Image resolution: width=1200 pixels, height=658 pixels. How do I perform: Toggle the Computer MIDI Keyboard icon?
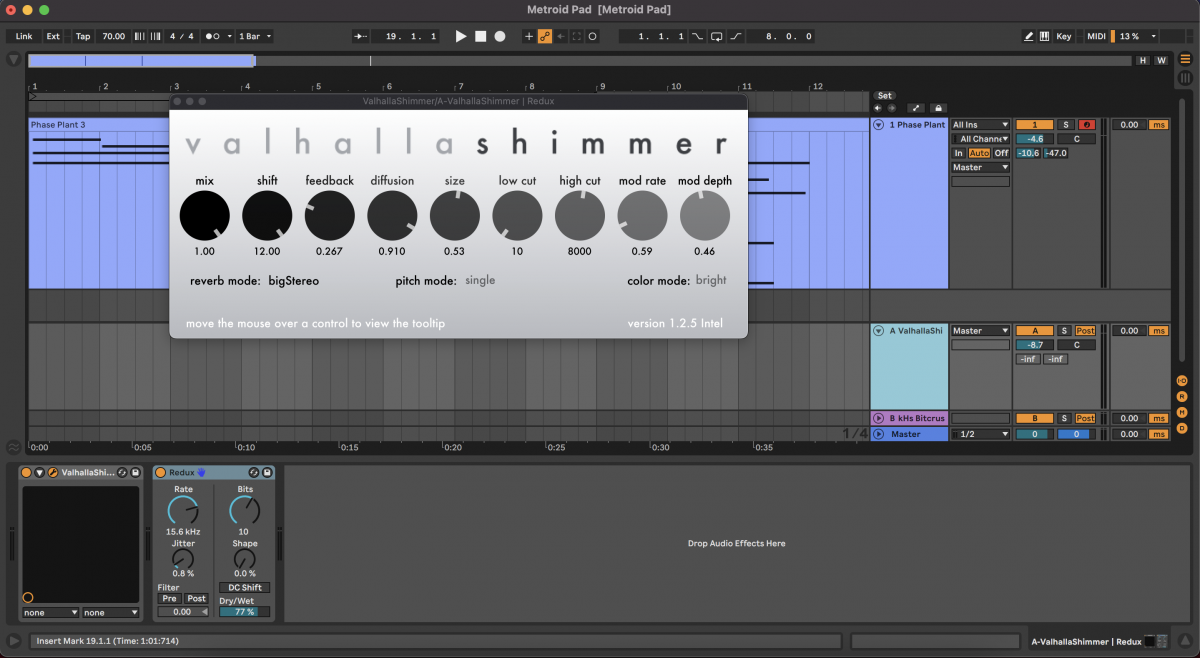click(x=1045, y=36)
